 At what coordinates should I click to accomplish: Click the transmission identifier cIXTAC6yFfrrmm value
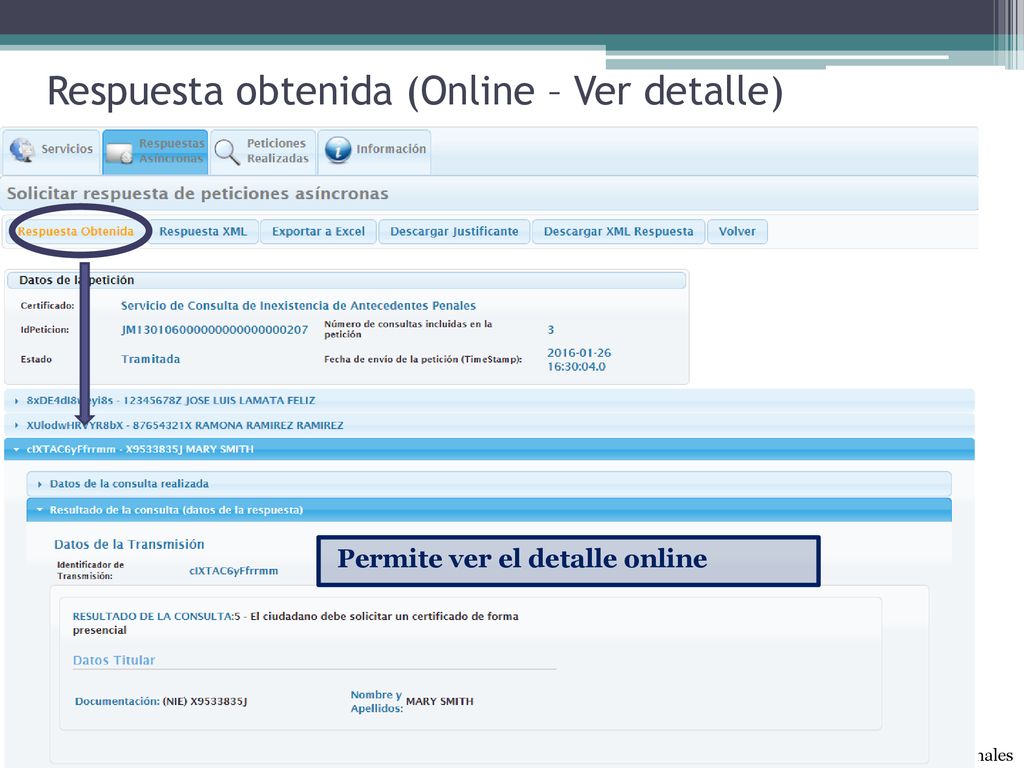234,571
